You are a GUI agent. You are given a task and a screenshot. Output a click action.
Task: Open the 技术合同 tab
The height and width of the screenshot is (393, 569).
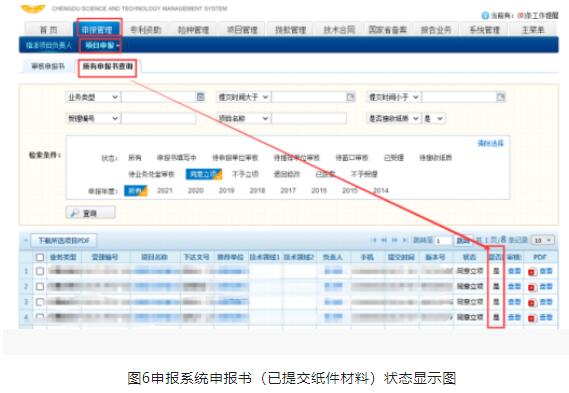point(339,30)
